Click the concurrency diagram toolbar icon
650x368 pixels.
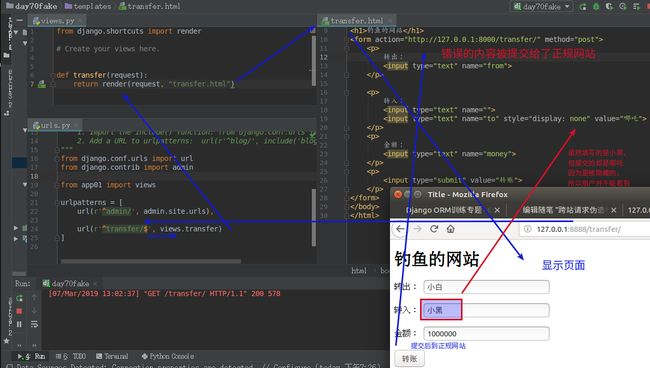[x=636, y=6]
